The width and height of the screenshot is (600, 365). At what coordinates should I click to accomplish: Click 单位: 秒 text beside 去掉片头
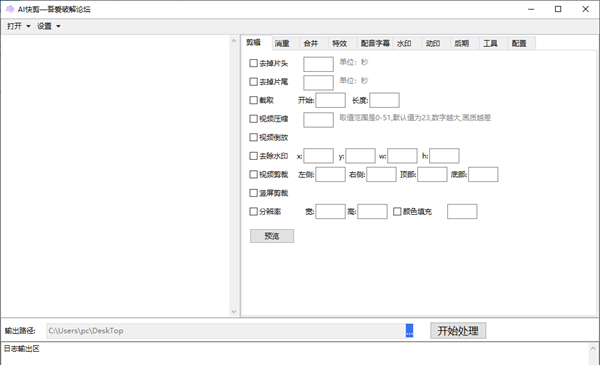[354, 62]
